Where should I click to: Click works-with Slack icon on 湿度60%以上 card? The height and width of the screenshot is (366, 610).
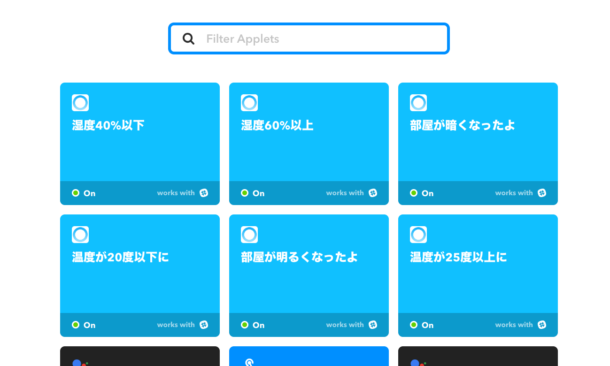tap(373, 193)
